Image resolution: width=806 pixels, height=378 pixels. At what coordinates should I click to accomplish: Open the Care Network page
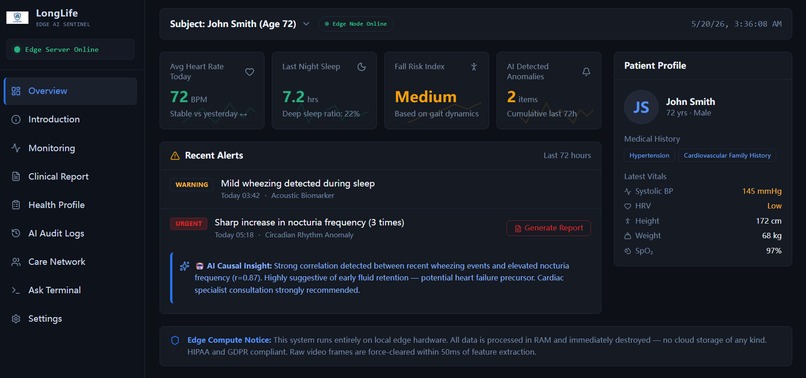(70, 262)
